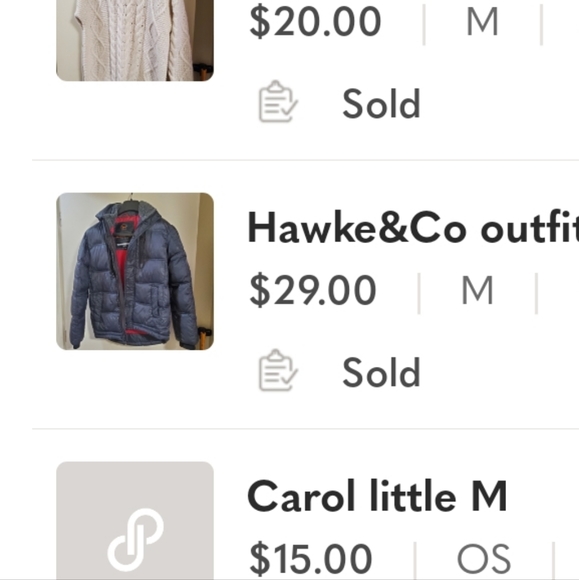Image resolution: width=579 pixels, height=580 pixels.
Task: Click the OS size label beside $15.00
Action: (484, 559)
